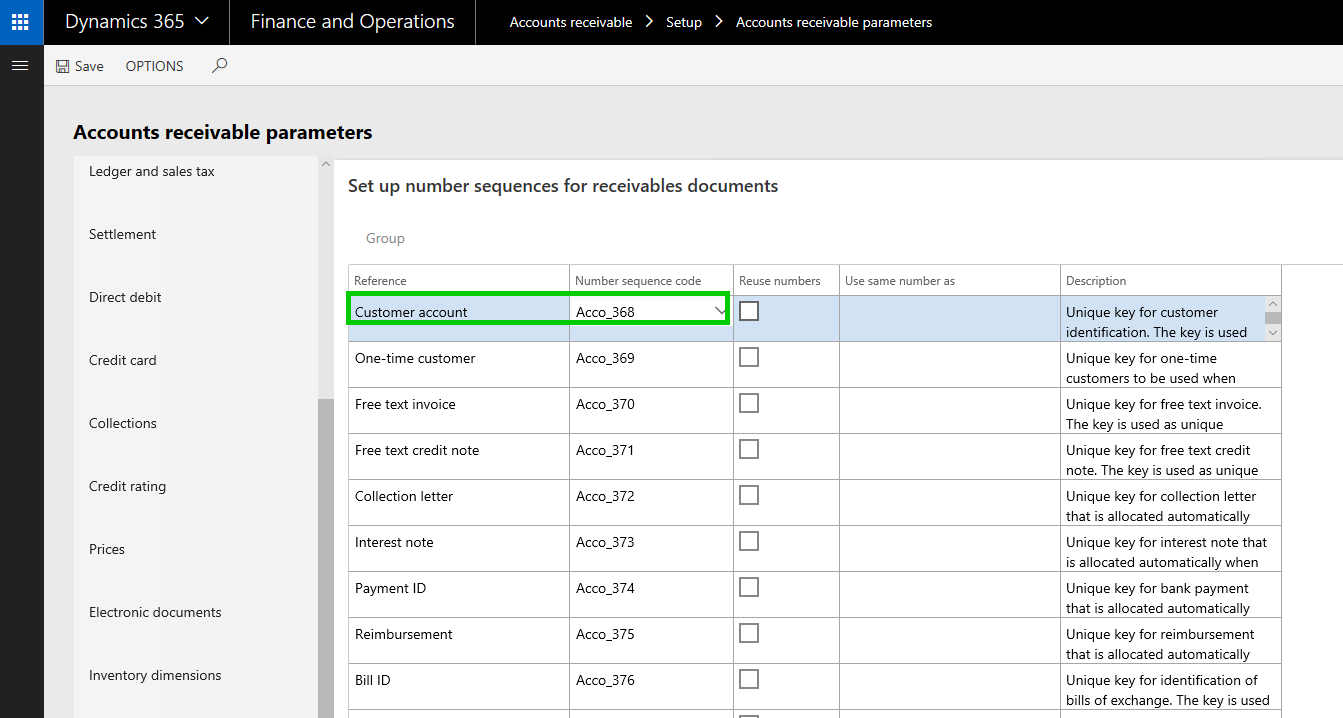Select the Credit card tab
Viewport: 1343px width, 718px height.
(x=123, y=360)
